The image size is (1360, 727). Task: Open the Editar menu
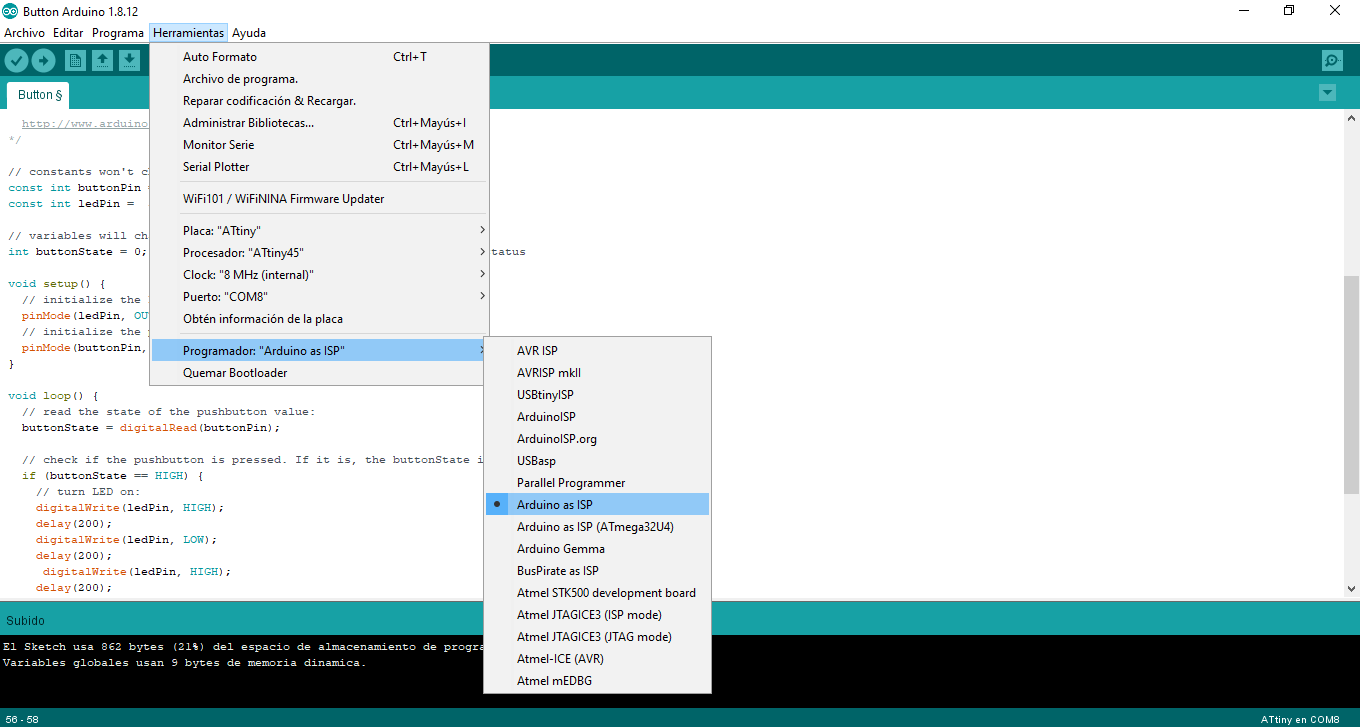point(68,33)
